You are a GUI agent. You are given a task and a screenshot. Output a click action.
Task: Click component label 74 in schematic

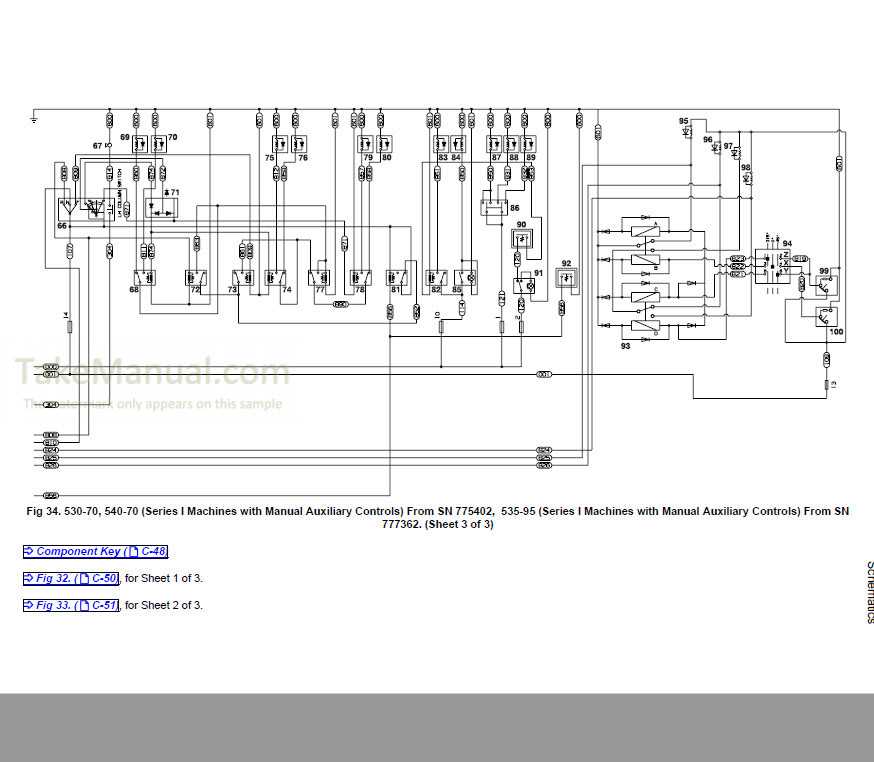tap(287, 289)
